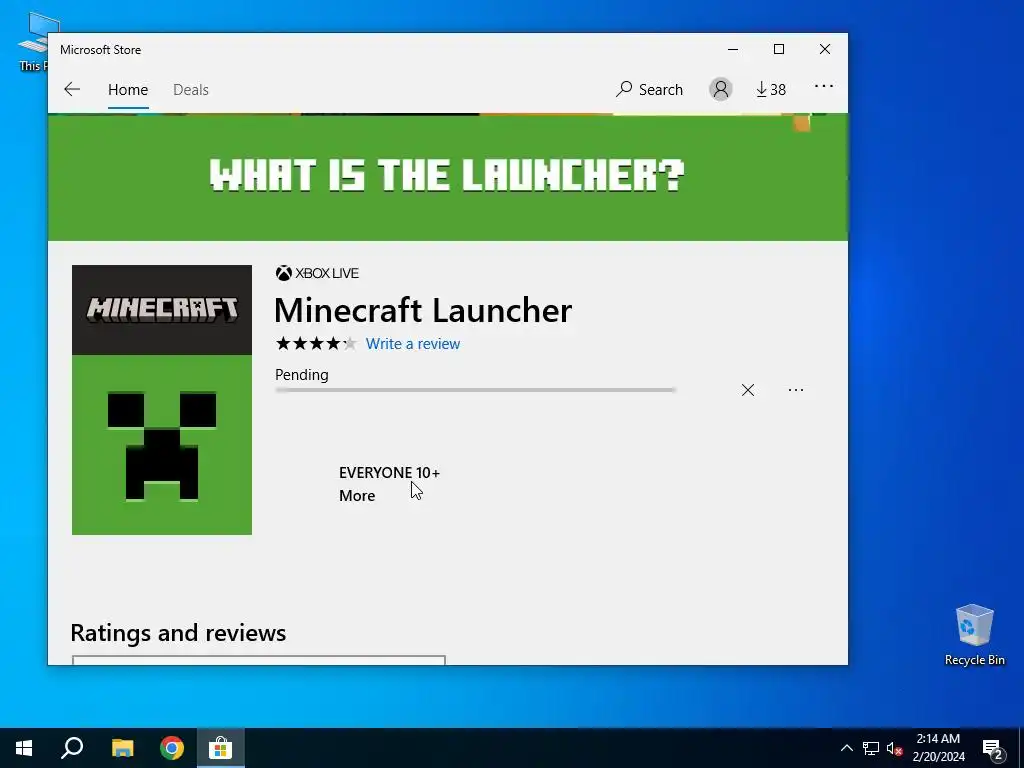The image size is (1024, 768).
Task: Open the Home tab
Action: (x=128, y=89)
